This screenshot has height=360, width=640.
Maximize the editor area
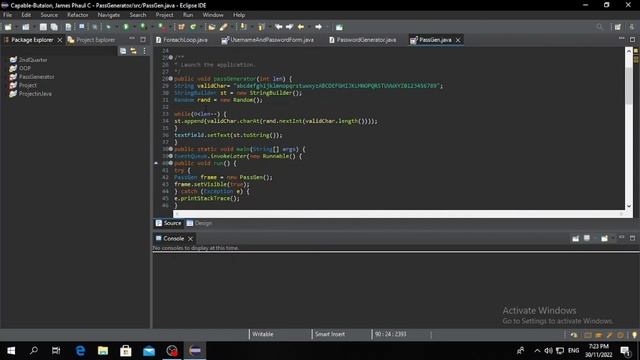coord(632,40)
